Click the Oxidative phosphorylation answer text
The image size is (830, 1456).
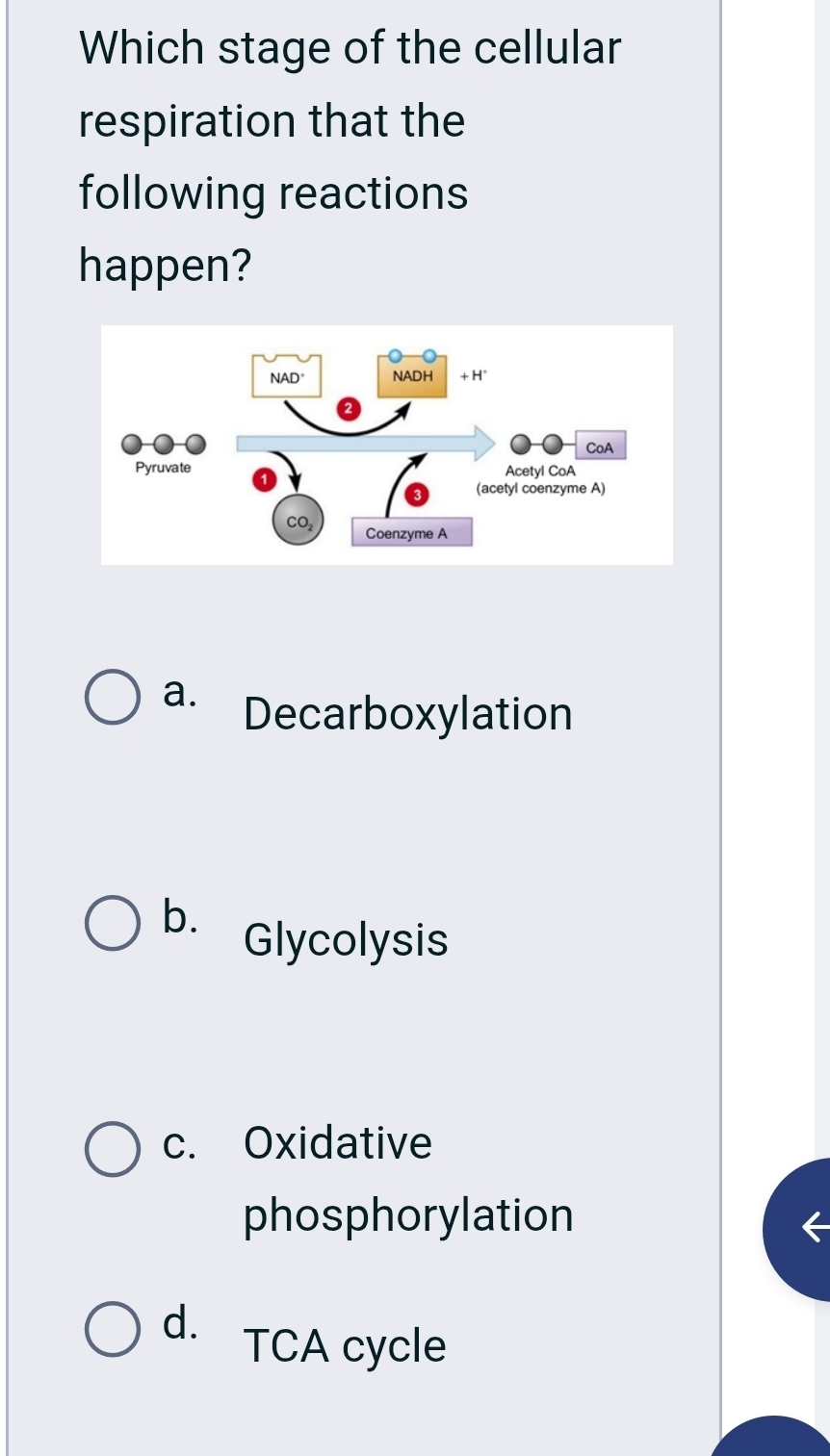(408, 1179)
